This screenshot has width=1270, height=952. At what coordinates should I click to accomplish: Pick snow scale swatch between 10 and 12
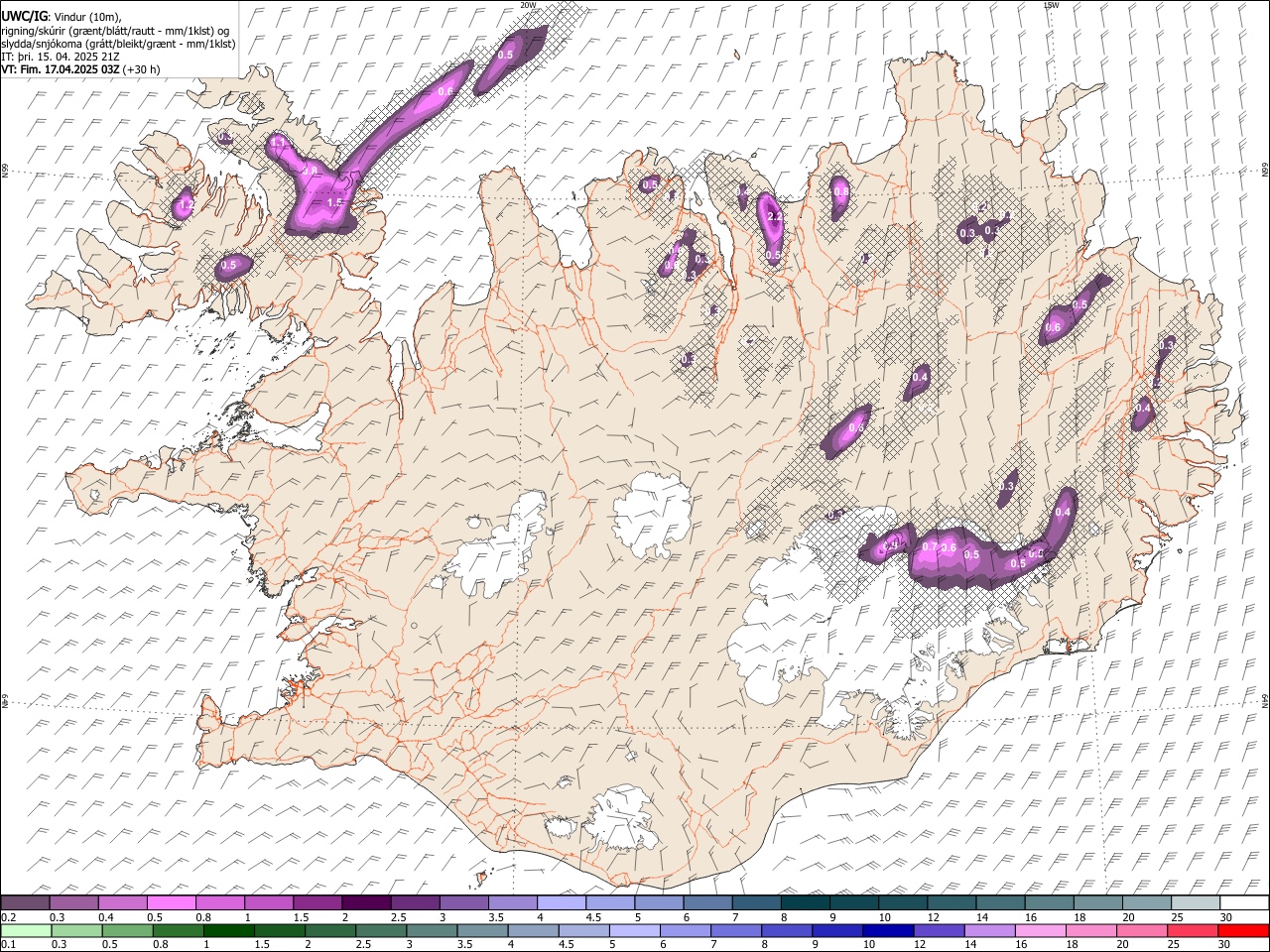901,903
